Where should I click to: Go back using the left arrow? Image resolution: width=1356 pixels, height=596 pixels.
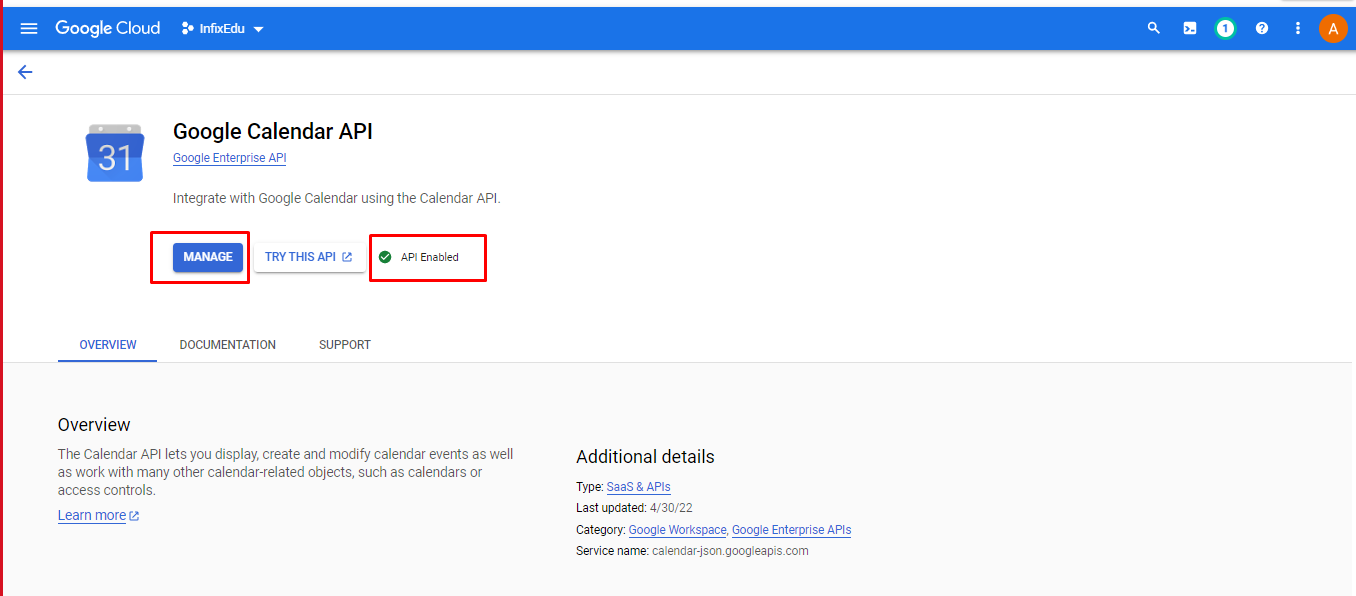[x=25, y=72]
